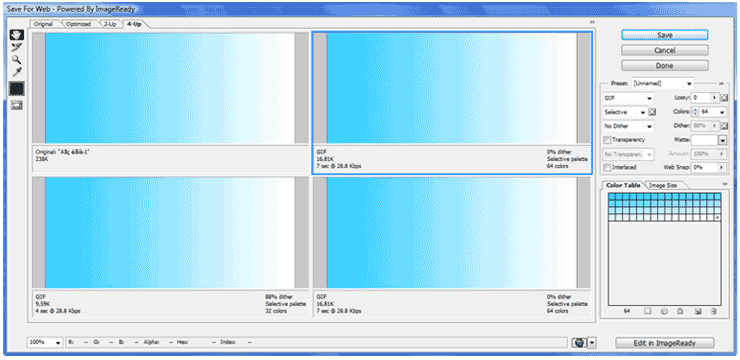Image resolution: width=740 pixels, height=360 pixels.
Task: Open the Web Snap slider arrow
Action: coord(722,167)
